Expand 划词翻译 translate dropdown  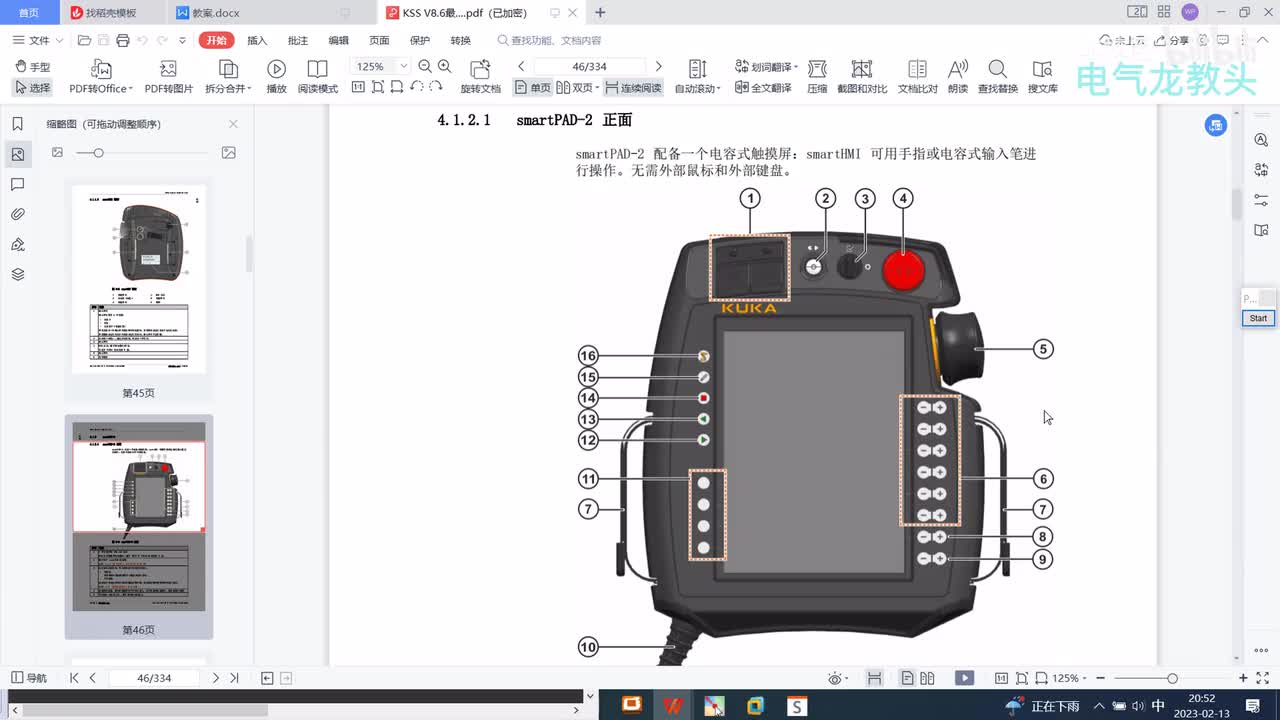coord(796,67)
